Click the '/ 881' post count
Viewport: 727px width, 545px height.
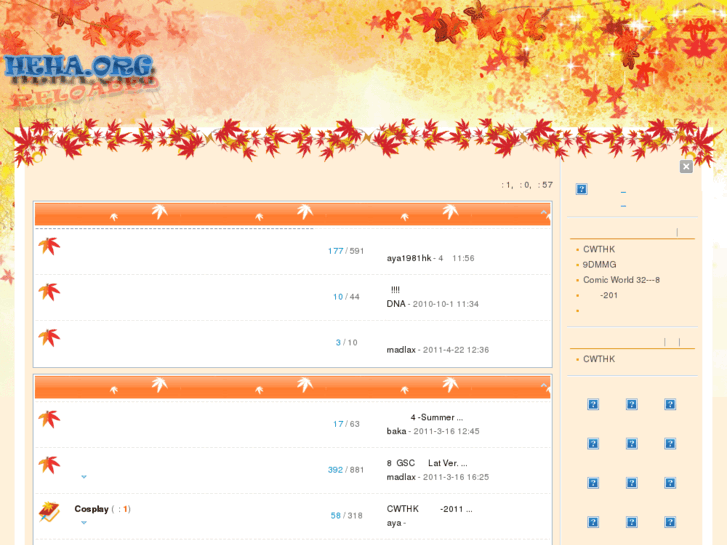click(355, 470)
